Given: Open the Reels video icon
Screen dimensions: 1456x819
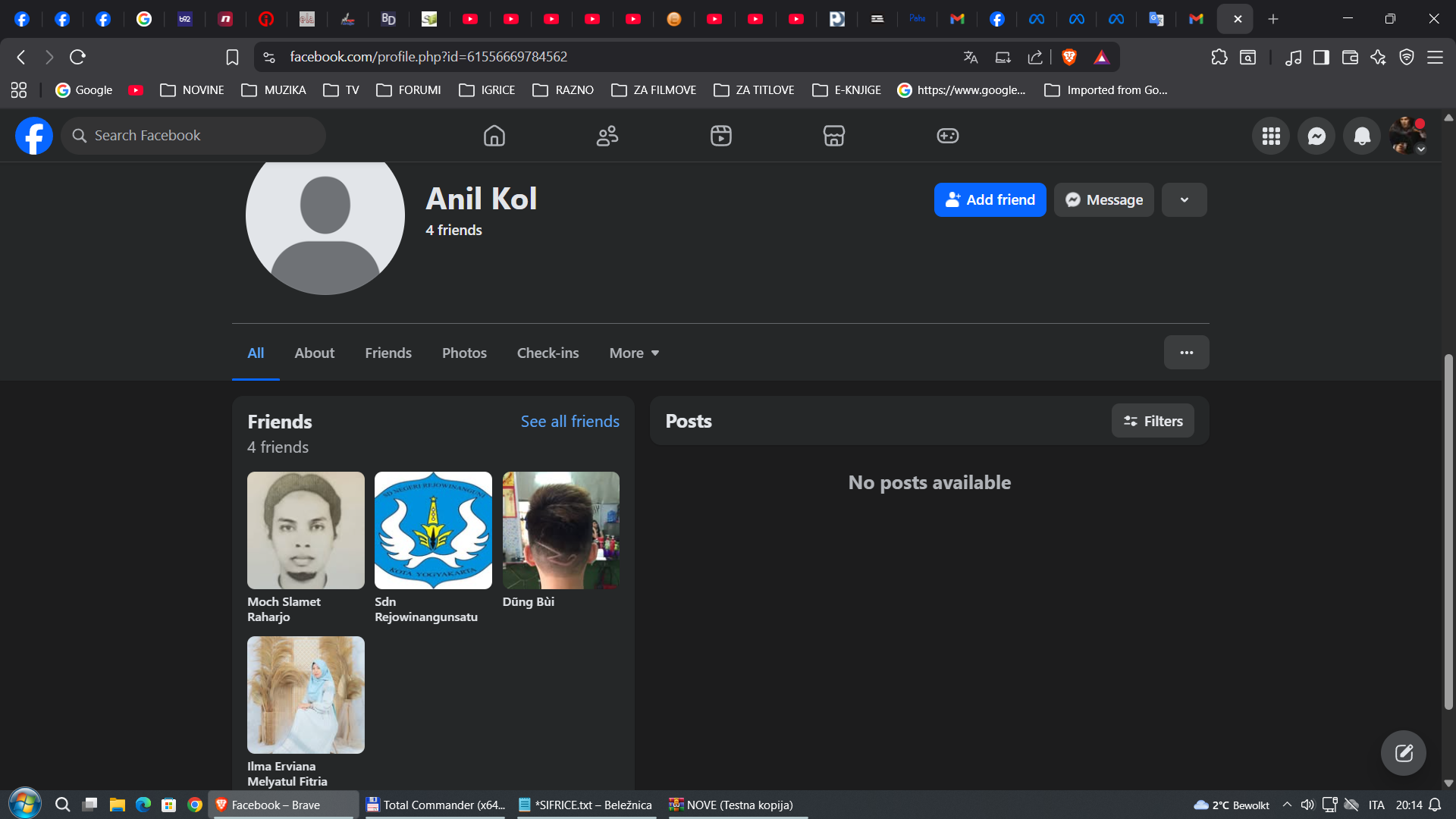Looking at the screenshot, I should [x=720, y=136].
